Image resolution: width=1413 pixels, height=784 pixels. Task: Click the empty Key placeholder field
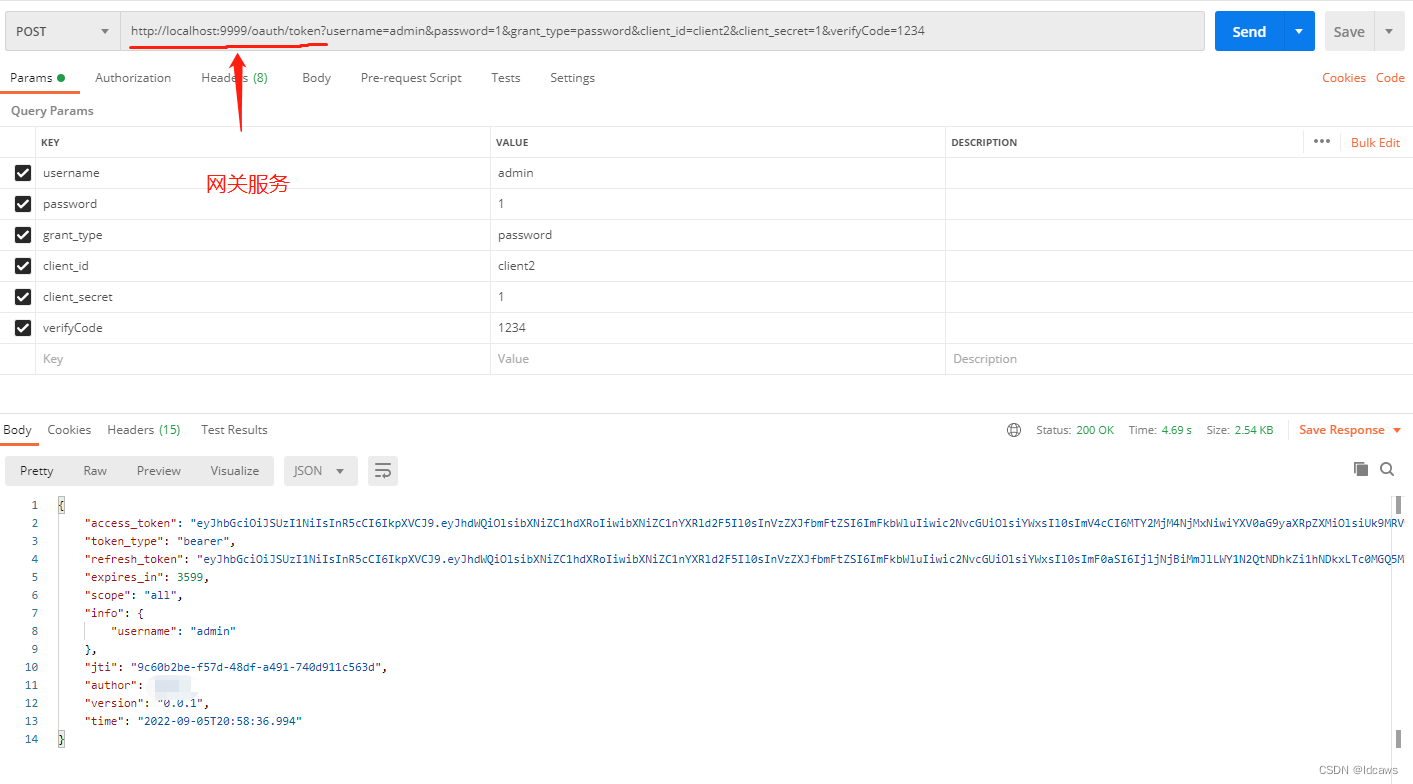(x=262, y=359)
